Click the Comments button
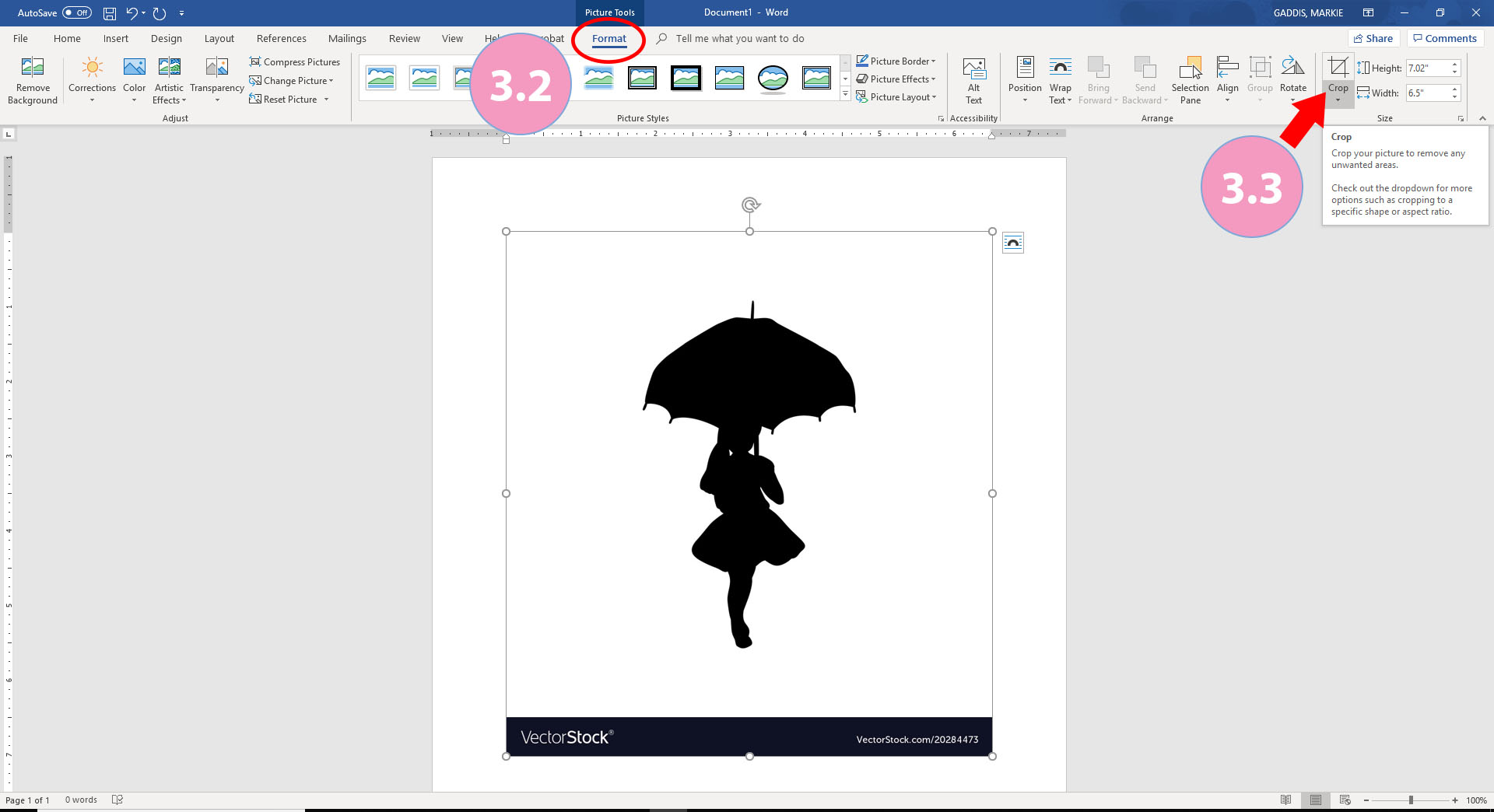The width and height of the screenshot is (1494, 812). [x=1445, y=38]
